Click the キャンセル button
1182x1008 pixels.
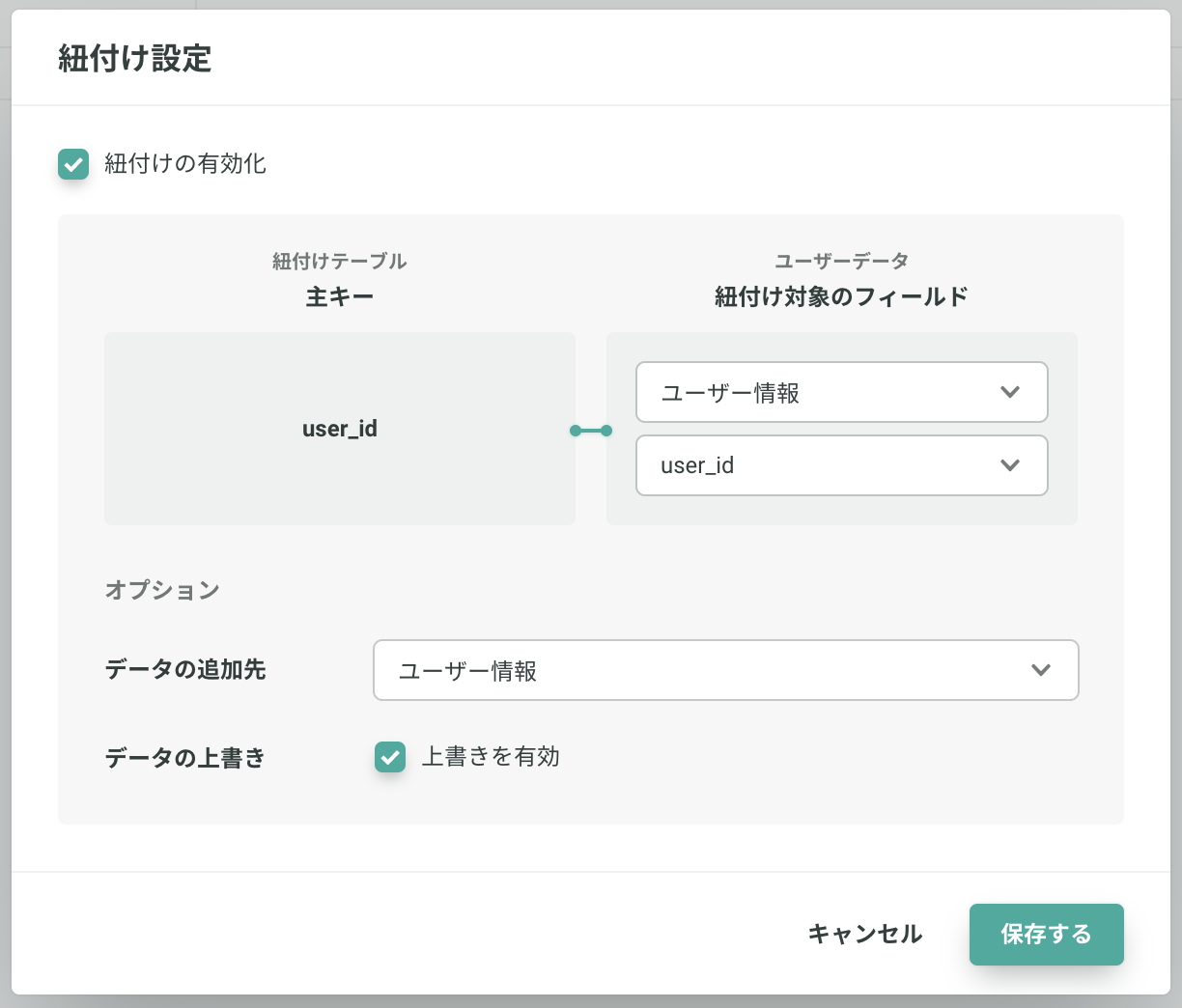865,935
